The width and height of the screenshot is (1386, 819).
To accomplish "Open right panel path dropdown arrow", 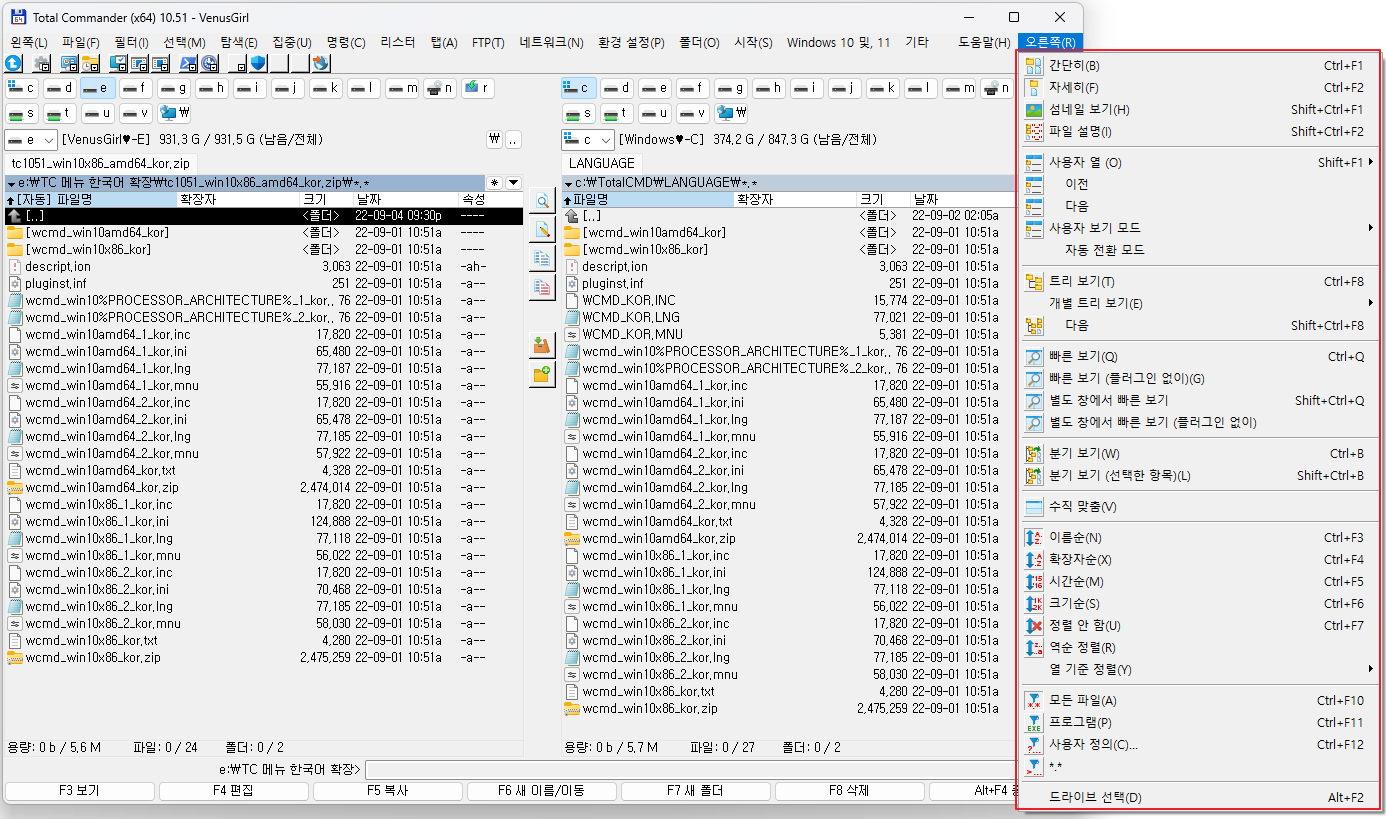I will click(x=568, y=183).
